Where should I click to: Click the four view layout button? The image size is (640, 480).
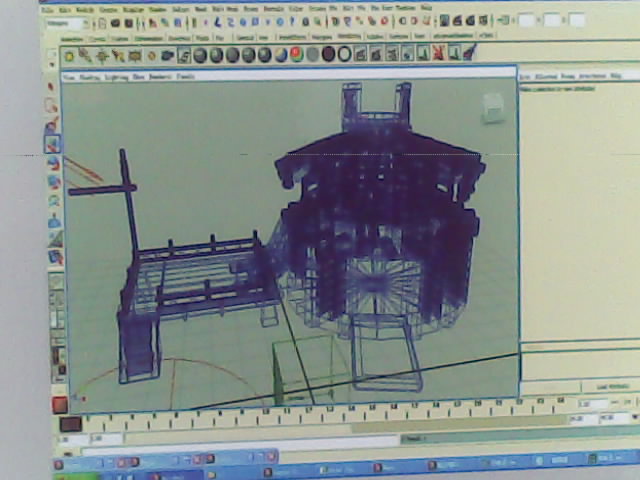coord(57,300)
